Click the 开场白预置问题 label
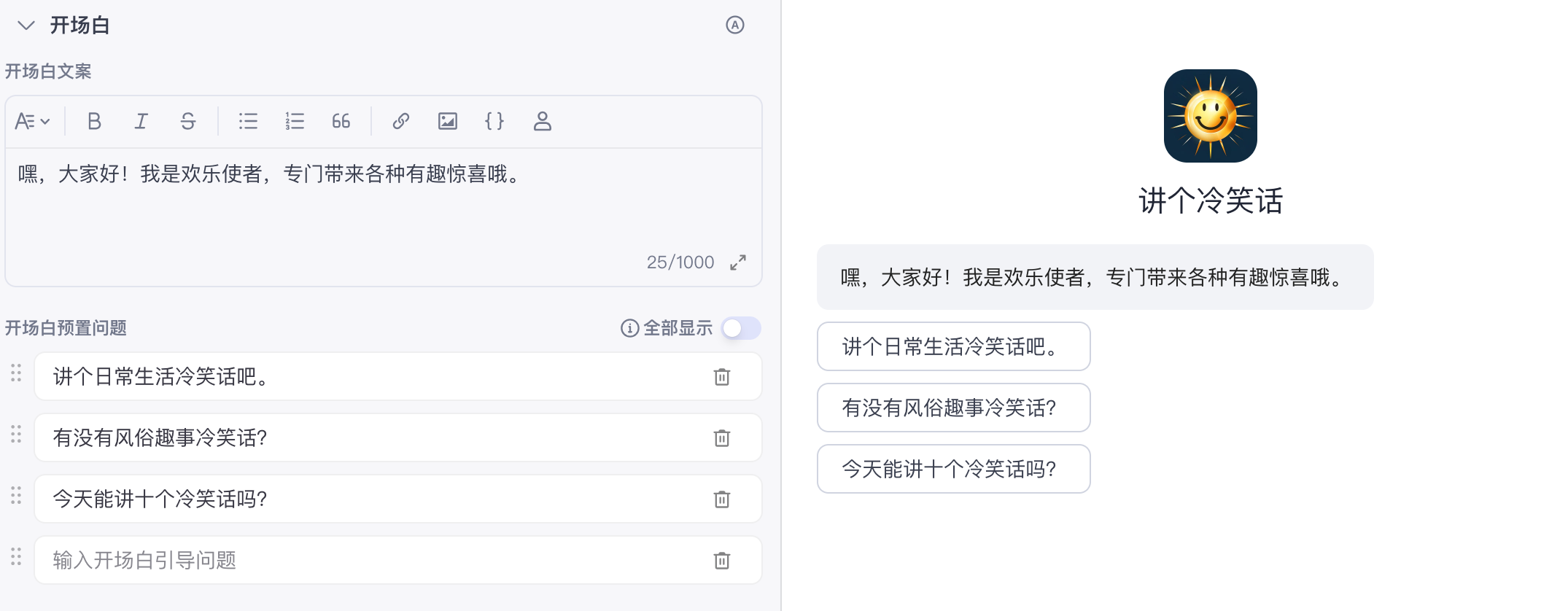Screen dimensions: 1568x611 66,328
